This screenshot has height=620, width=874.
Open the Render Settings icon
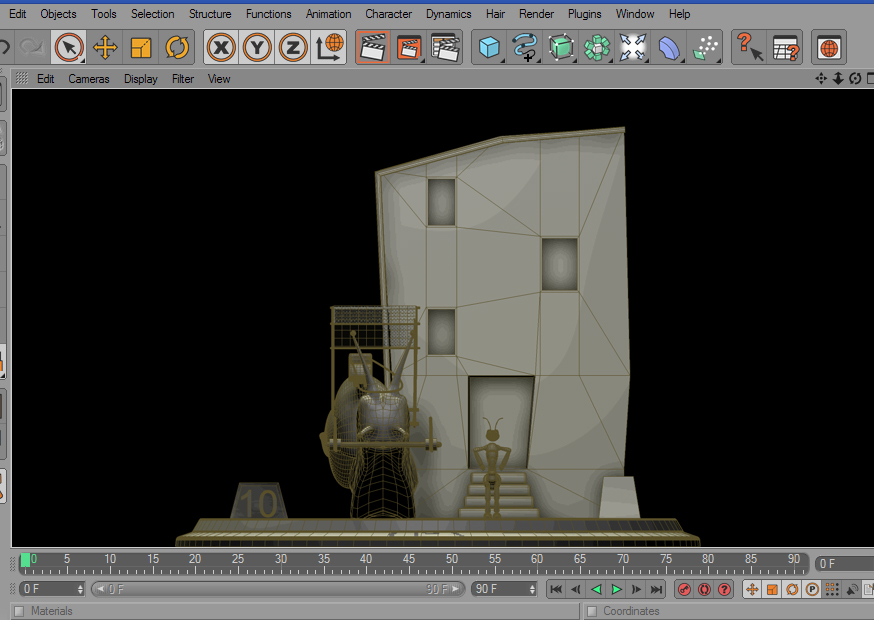pos(445,47)
